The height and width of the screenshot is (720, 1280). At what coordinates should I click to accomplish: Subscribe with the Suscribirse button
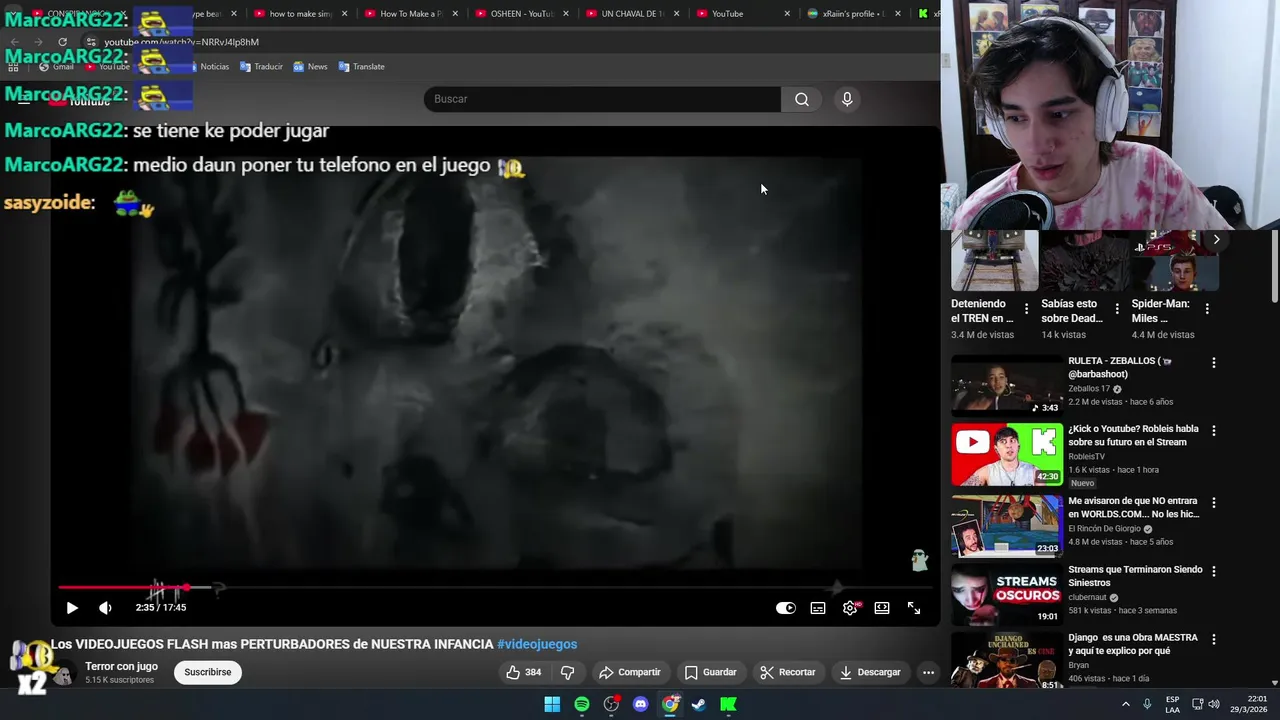click(x=208, y=672)
